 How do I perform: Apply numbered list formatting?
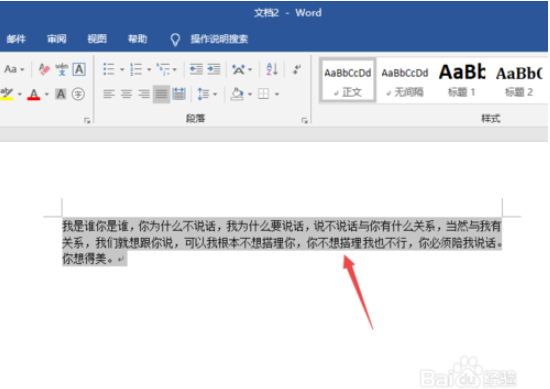[x=136, y=69]
